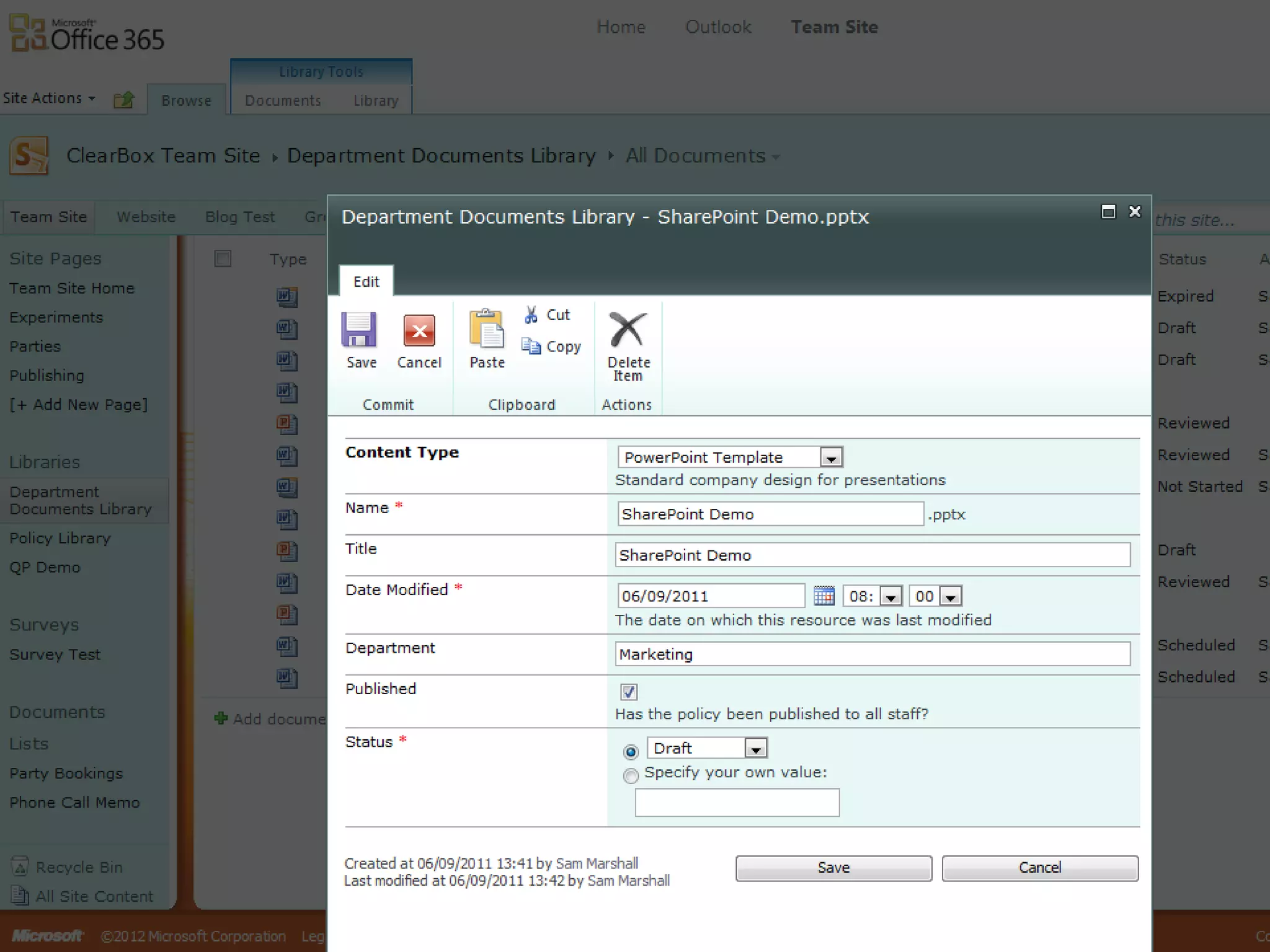1270x952 pixels.
Task: Click the Copy icon in Clipboard group
Action: point(531,346)
